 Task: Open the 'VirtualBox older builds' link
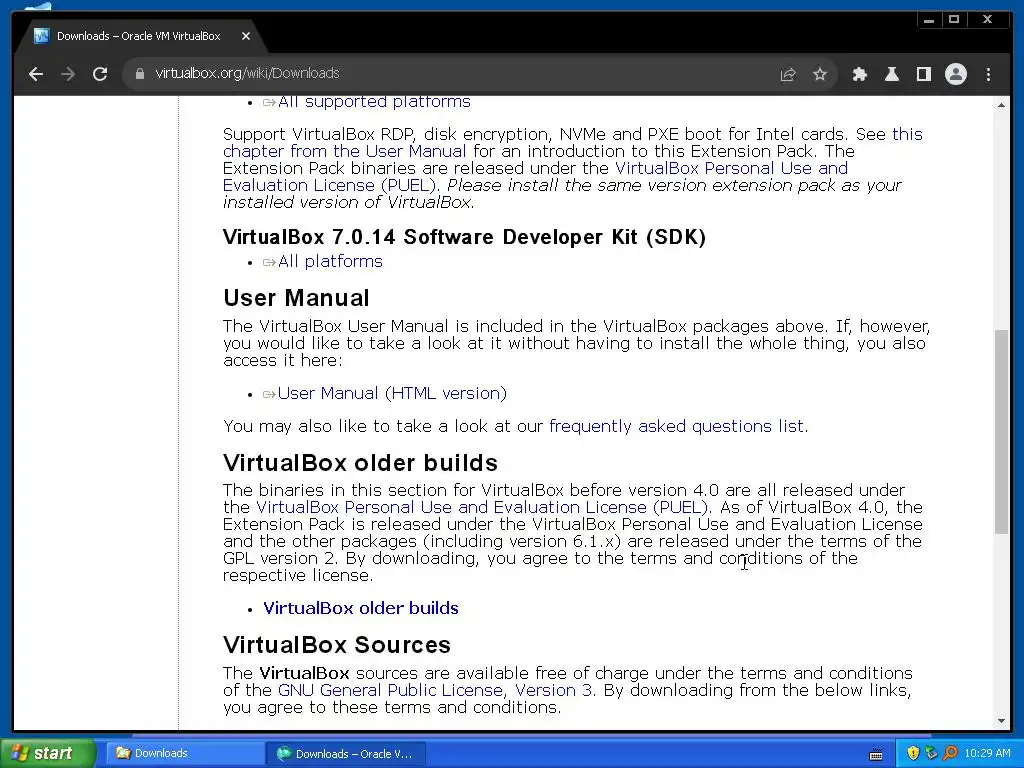pyautogui.click(x=360, y=608)
